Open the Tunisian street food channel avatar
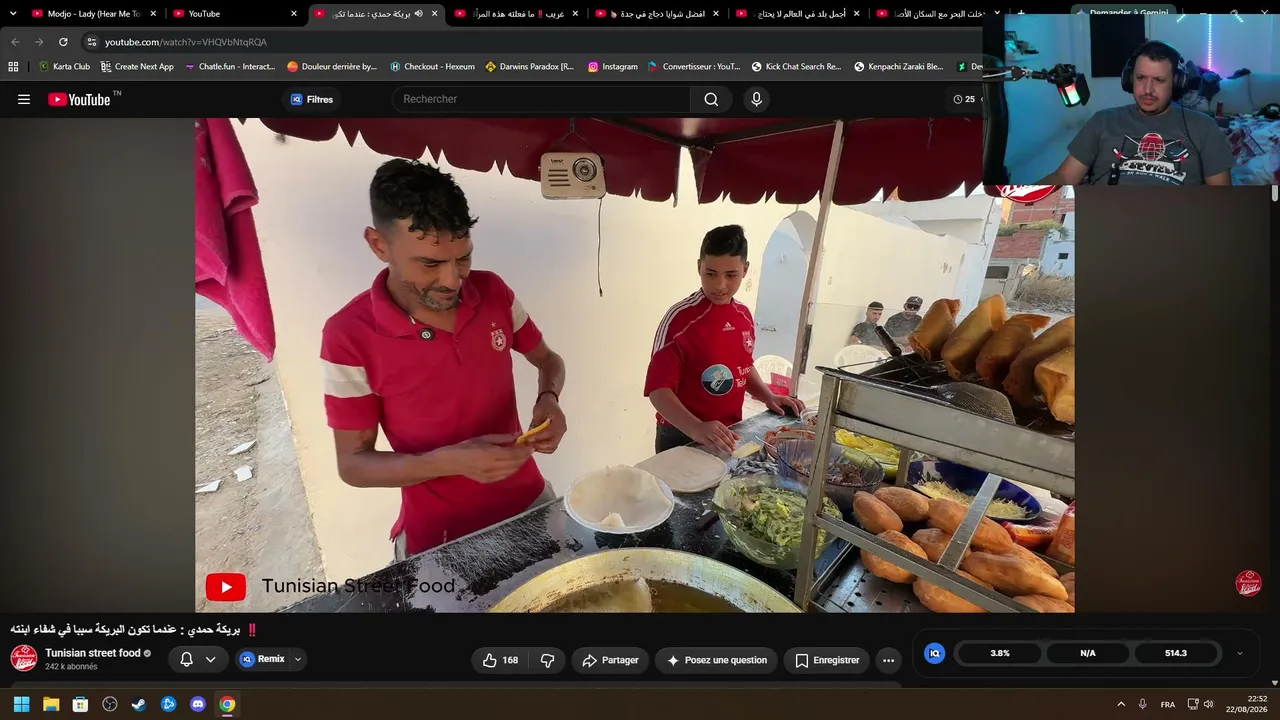1280x720 pixels. [x=24, y=658]
